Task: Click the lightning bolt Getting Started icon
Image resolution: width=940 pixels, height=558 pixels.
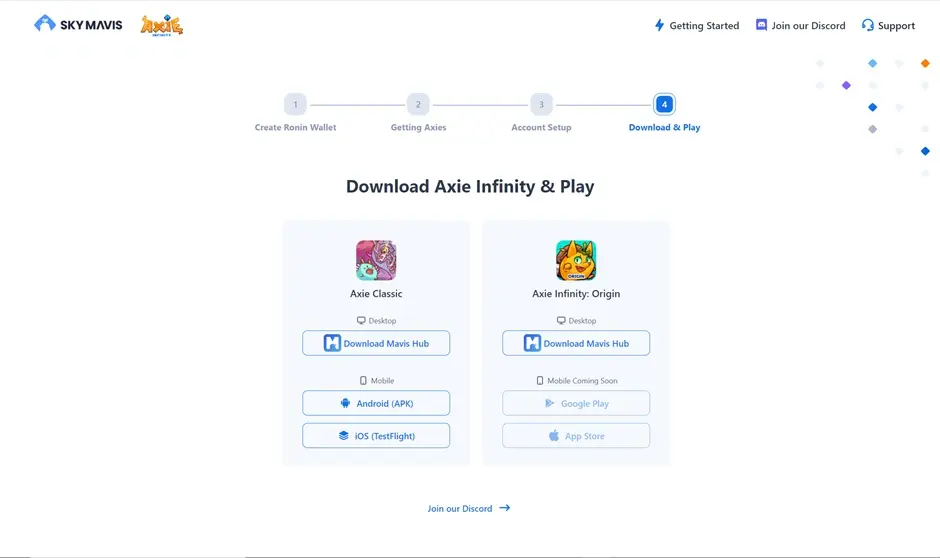Action: coord(659,25)
